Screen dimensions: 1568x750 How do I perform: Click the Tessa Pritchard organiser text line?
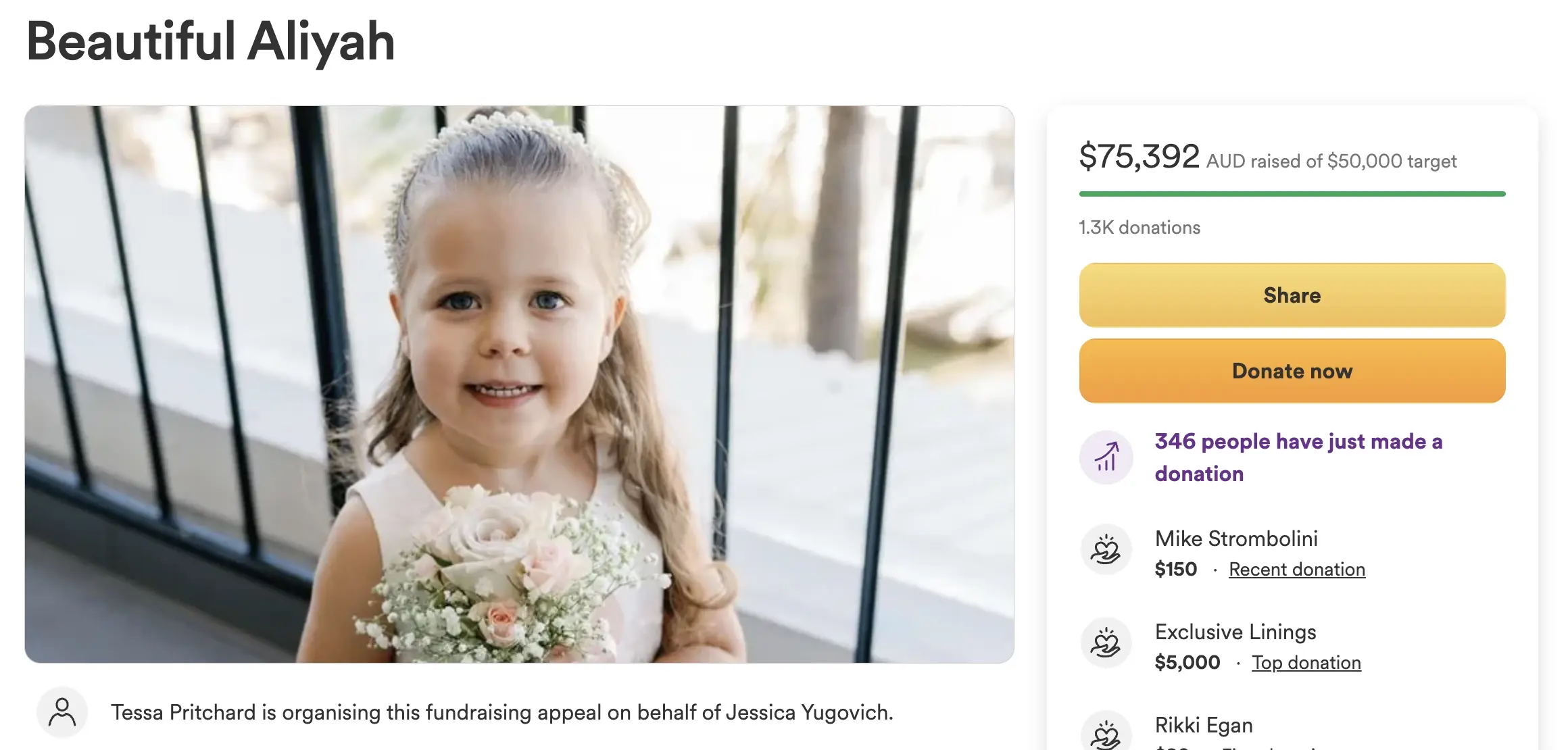click(x=501, y=712)
